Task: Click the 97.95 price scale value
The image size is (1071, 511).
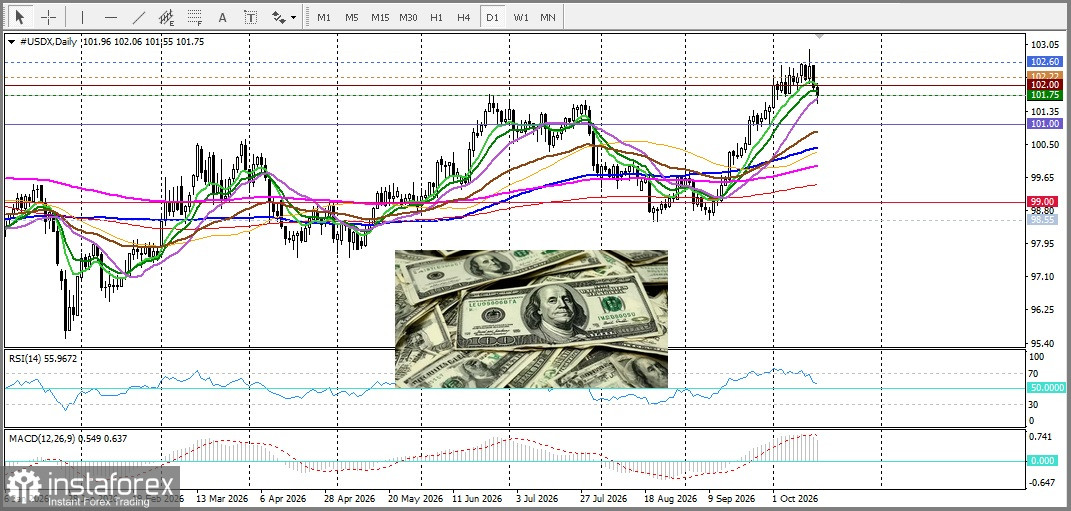Action: point(1044,244)
